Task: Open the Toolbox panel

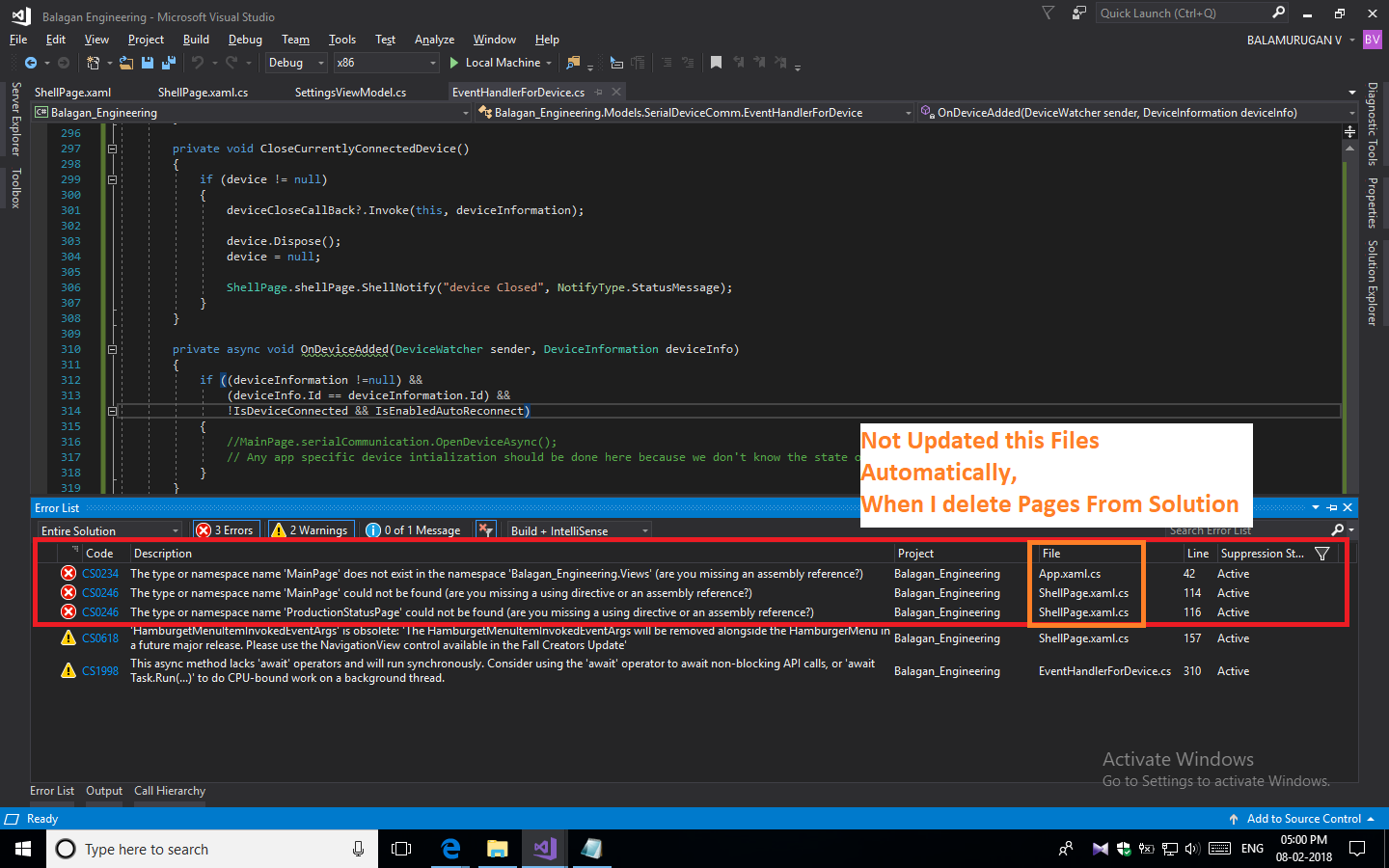Action: coord(15,186)
